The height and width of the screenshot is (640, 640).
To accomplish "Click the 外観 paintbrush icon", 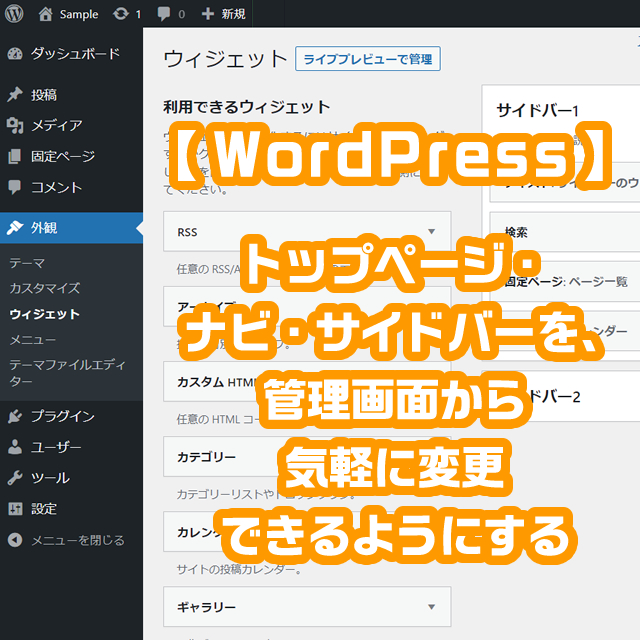I will pyautogui.click(x=15, y=228).
